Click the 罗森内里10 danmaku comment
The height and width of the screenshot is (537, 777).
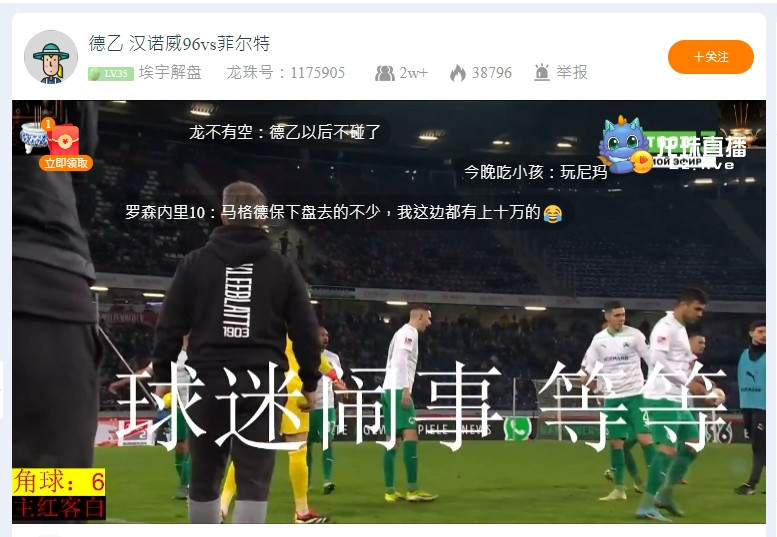(x=343, y=213)
